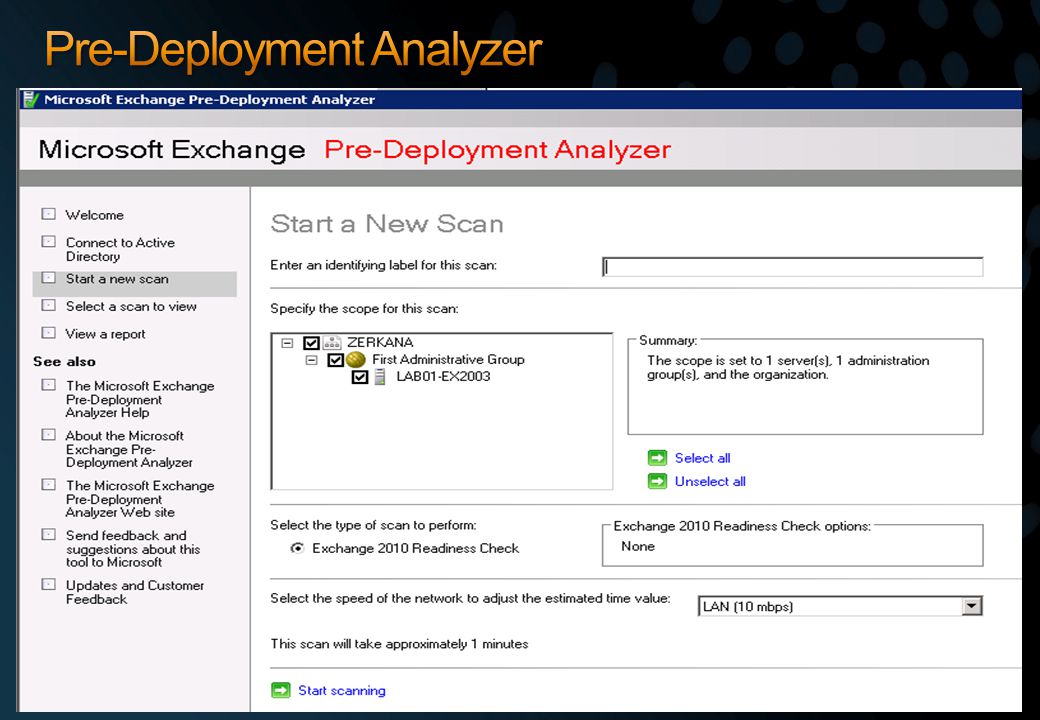
Task: Click the 'See also' heading
Action: point(64,362)
